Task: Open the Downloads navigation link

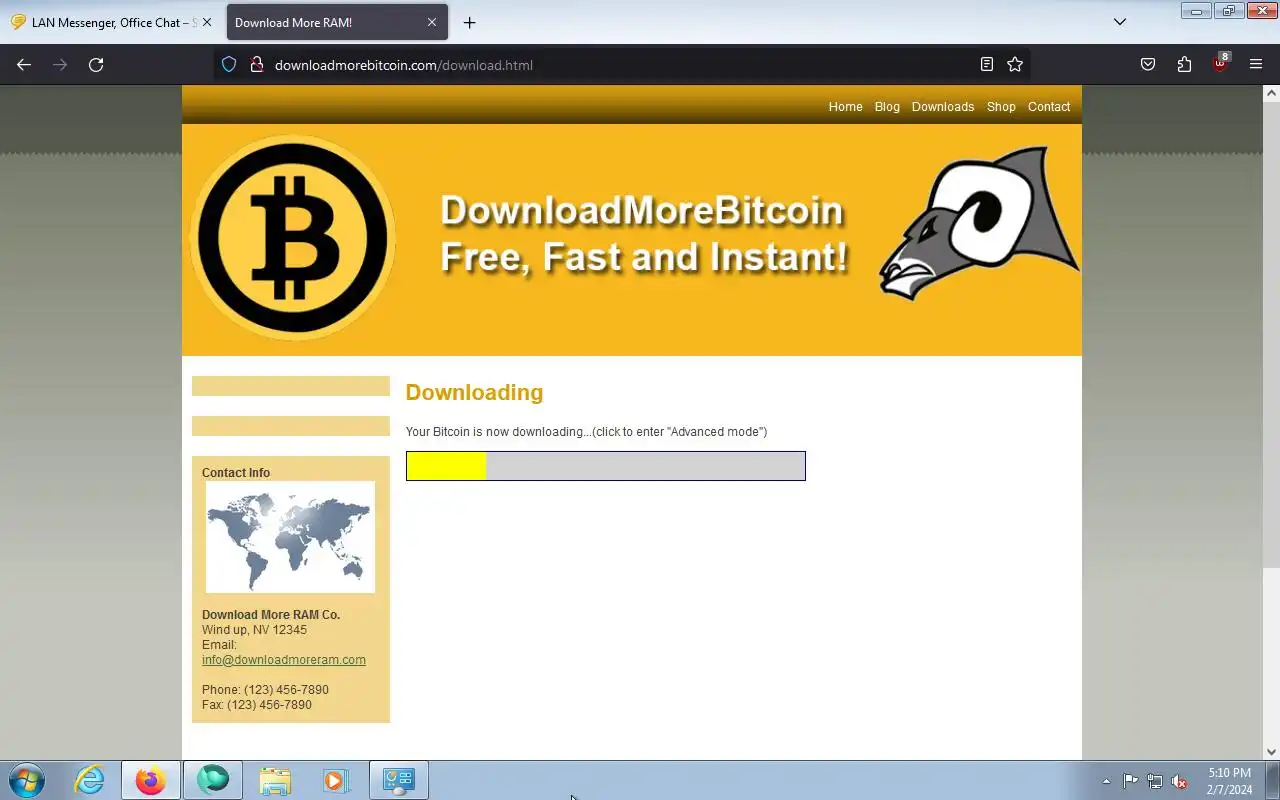Action: click(x=943, y=107)
